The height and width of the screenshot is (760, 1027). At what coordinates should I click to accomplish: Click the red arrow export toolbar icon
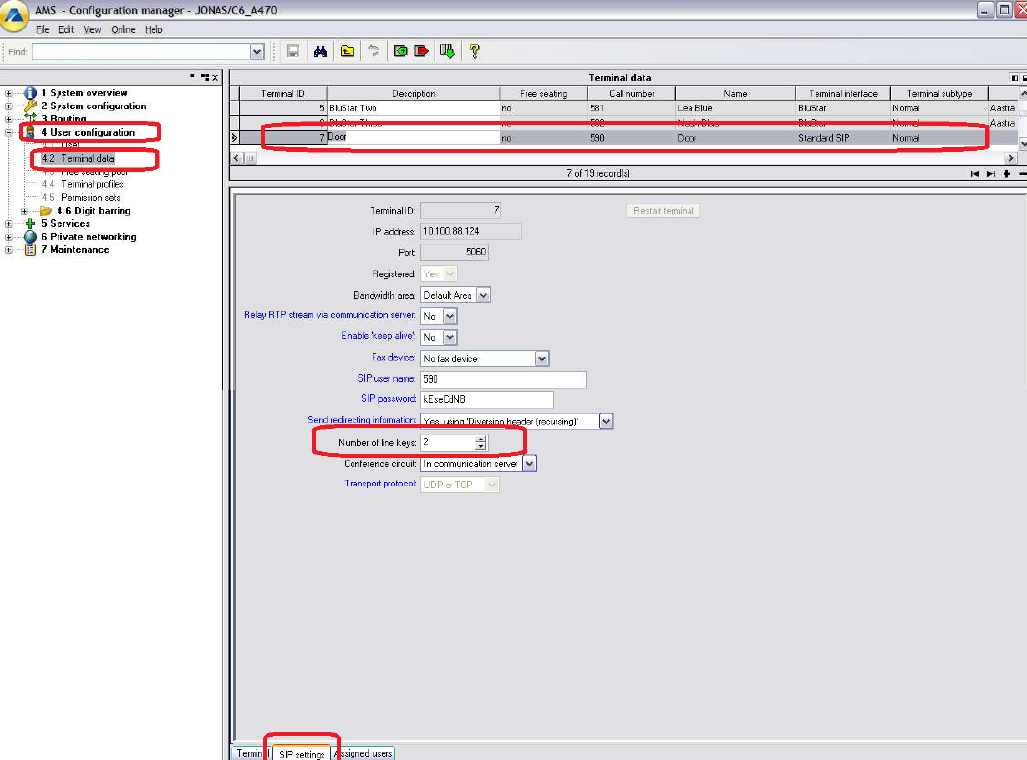coord(421,51)
